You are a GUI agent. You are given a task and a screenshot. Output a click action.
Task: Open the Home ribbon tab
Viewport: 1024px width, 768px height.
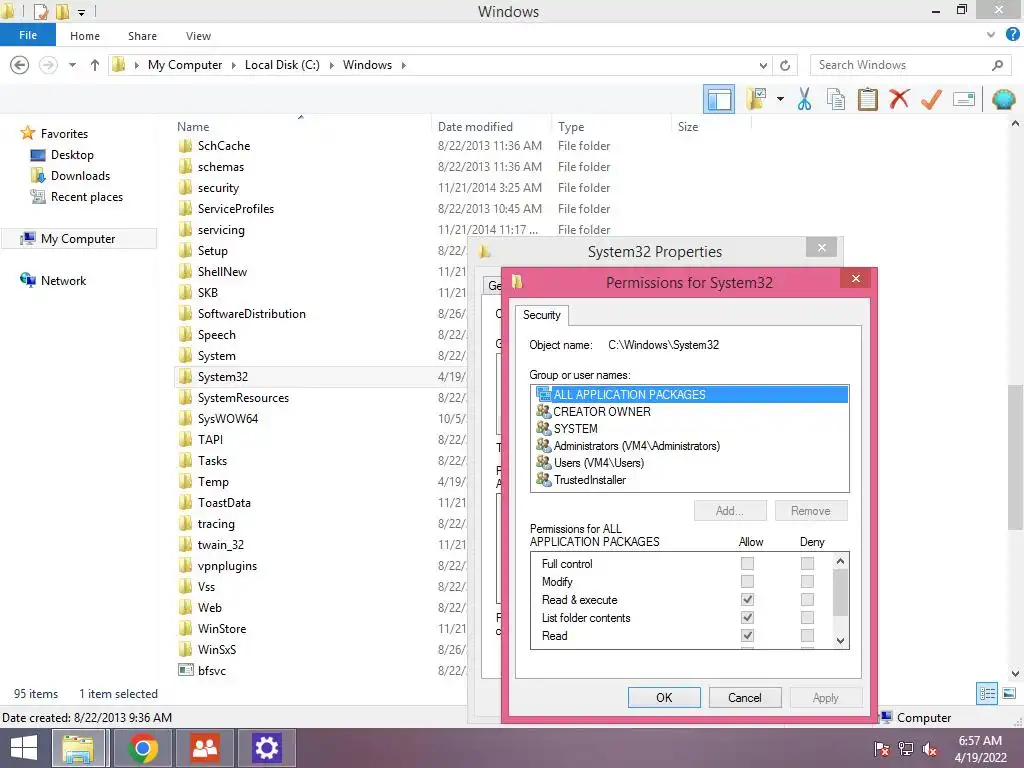point(85,36)
